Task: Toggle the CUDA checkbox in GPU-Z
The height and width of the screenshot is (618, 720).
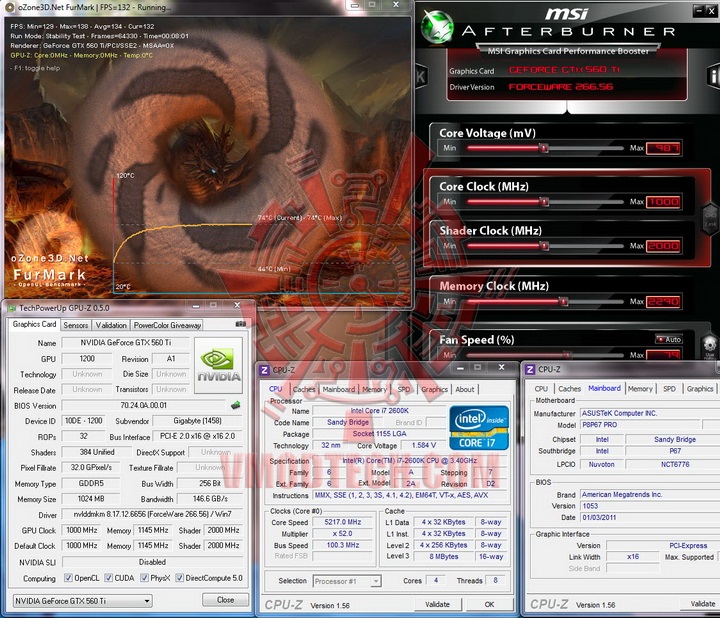Action: pyautogui.click(x=108, y=578)
